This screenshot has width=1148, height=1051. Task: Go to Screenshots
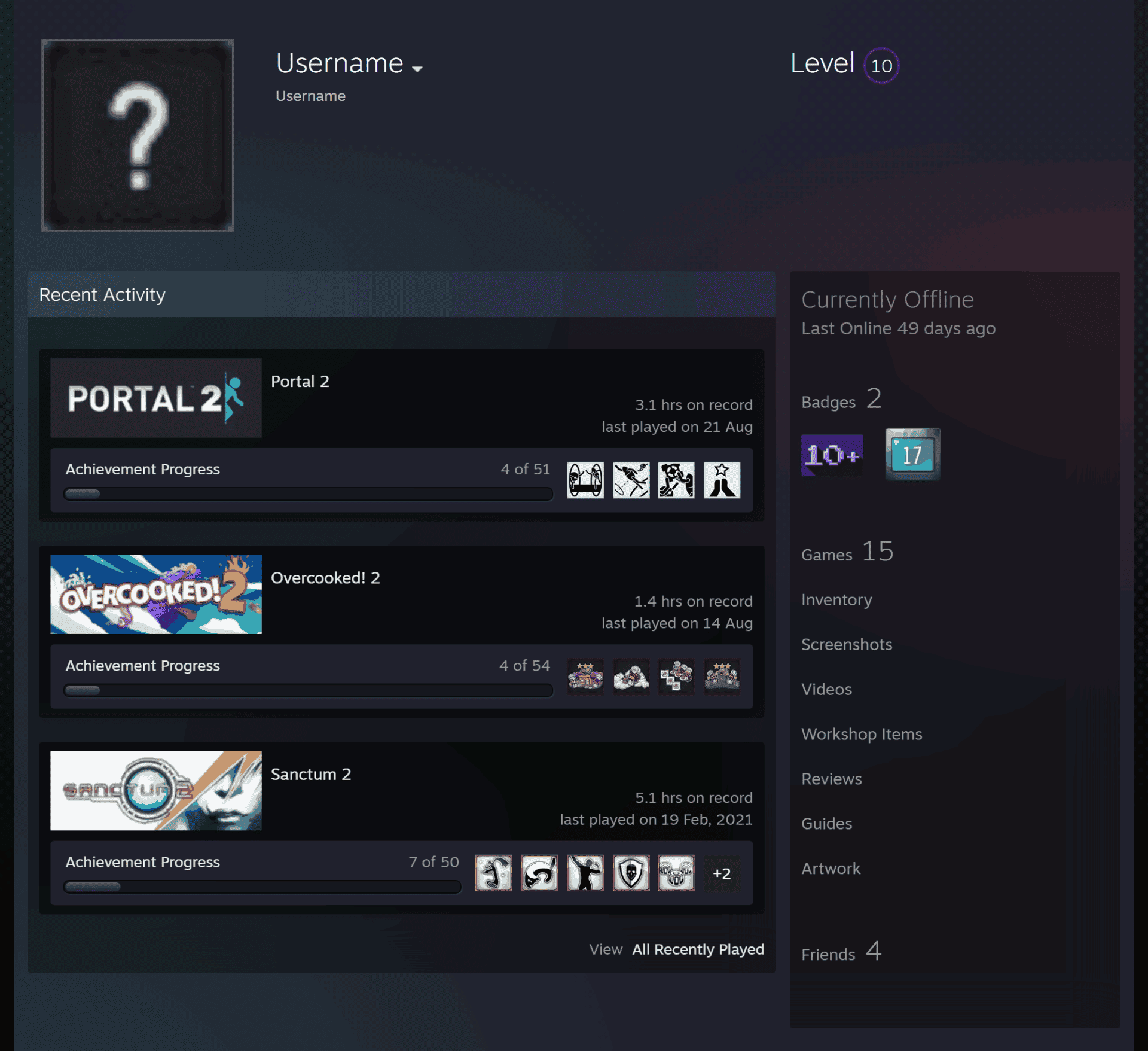coord(847,644)
